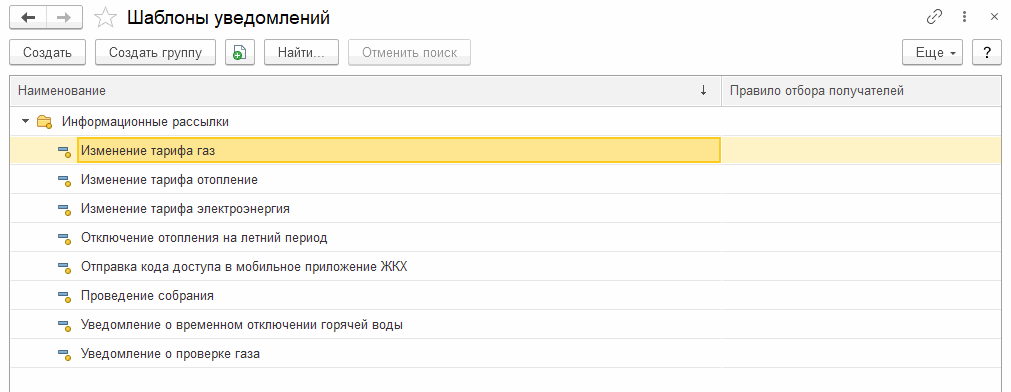Viewport: 1011px width, 392px height.
Task: Click the folder icon of Информационные рассылки
Action: click(44, 121)
